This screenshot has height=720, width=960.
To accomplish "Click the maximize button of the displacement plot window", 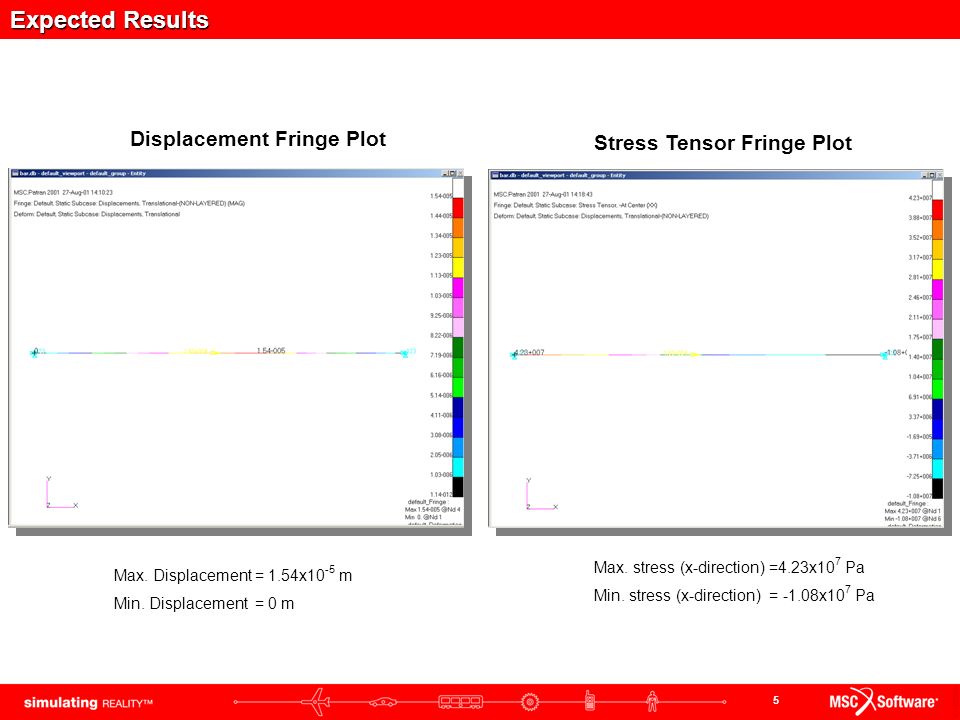I will (452, 173).
